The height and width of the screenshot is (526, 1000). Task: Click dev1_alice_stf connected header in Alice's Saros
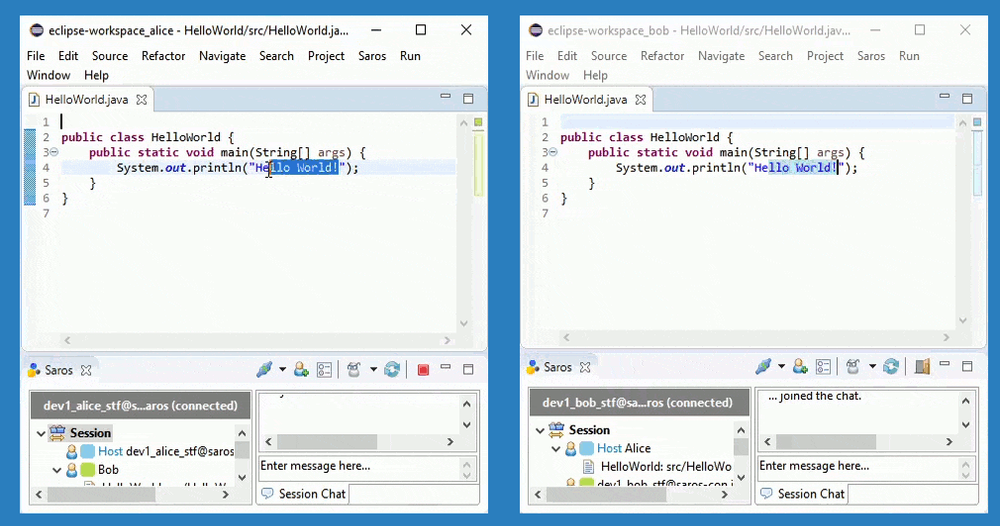tap(140, 406)
